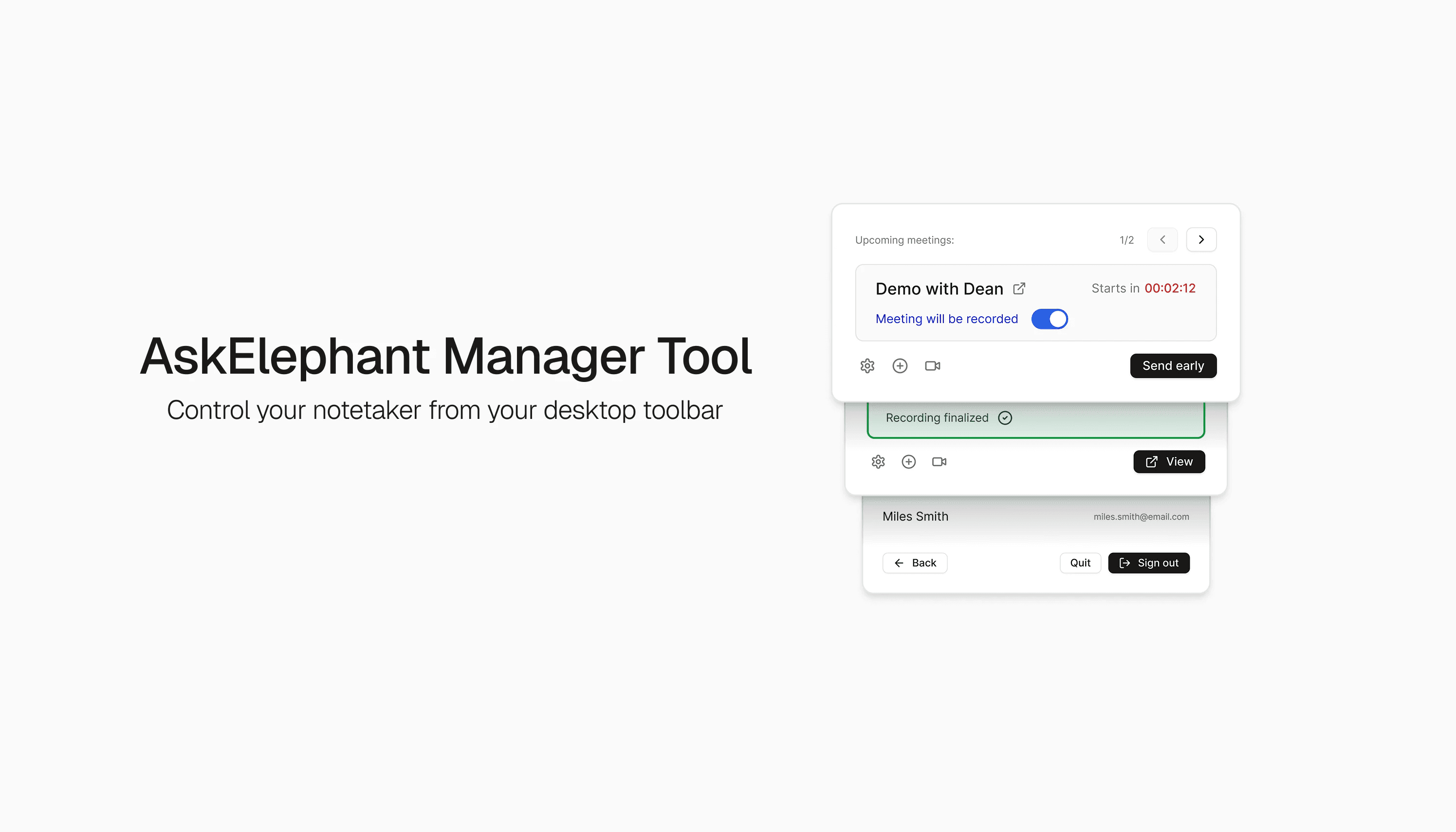Viewport: 1456px width, 832px height.
Task: Click the checkmark icon beside Recording finalized
Action: [1005, 418]
